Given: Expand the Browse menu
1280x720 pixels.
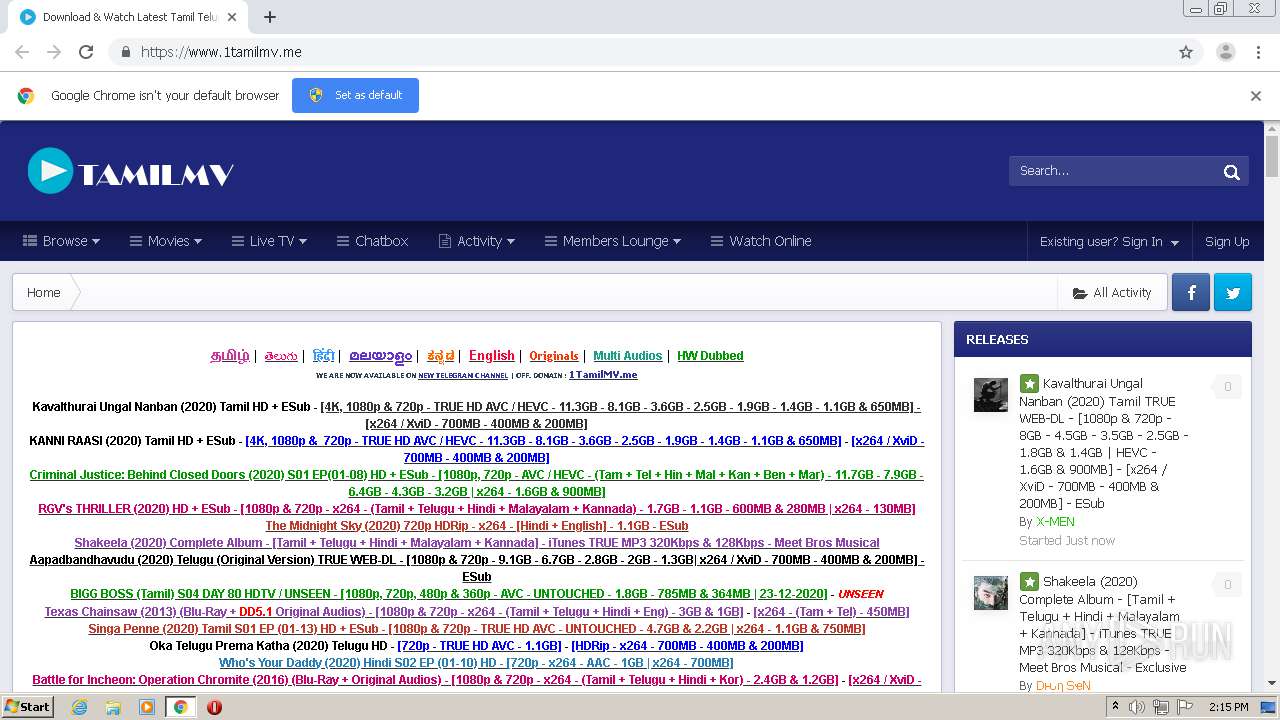Looking at the screenshot, I should pos(62,241).
